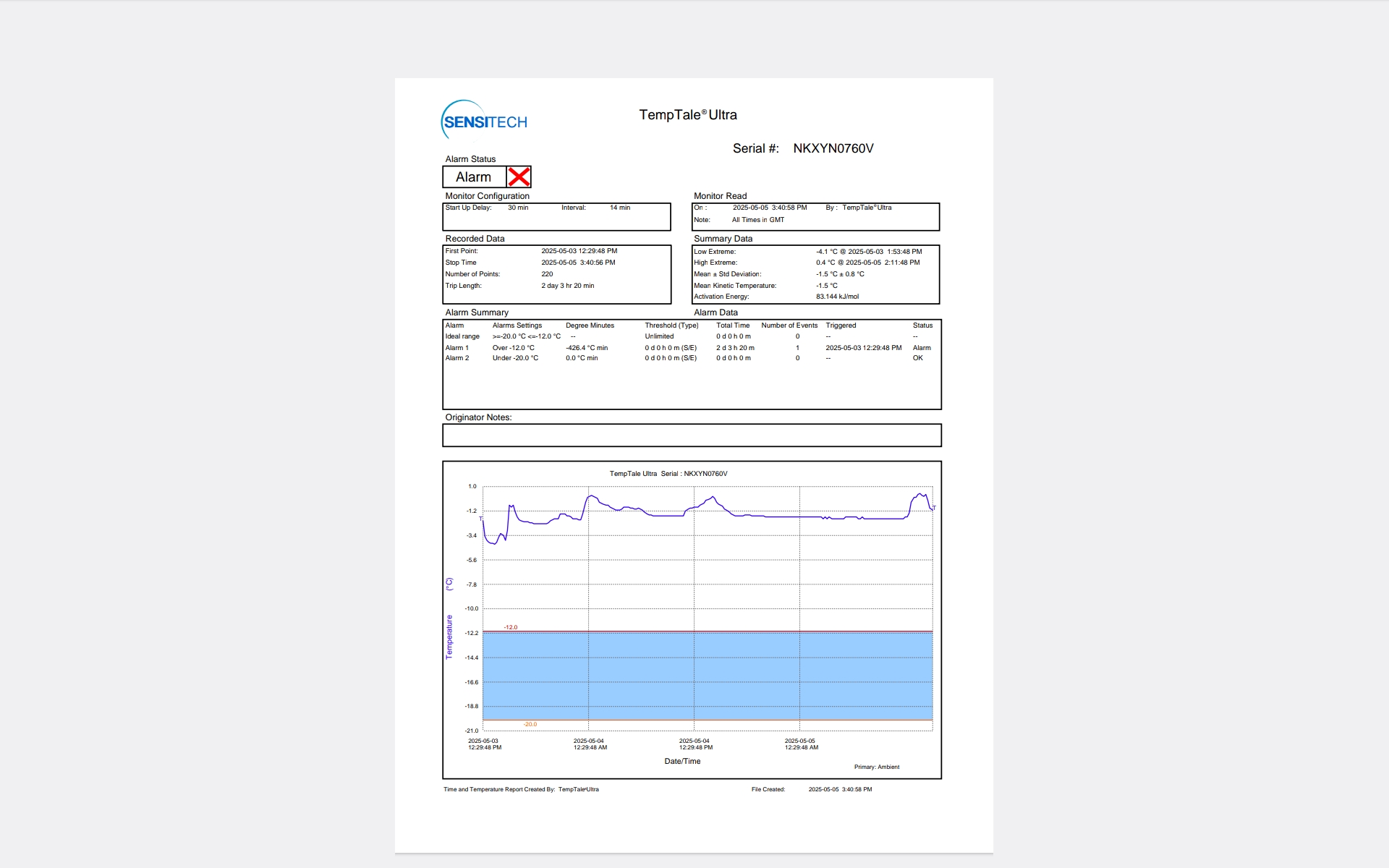Click the 'Ideal range' alarm row label
The image size is (1389, 868).
462,336
